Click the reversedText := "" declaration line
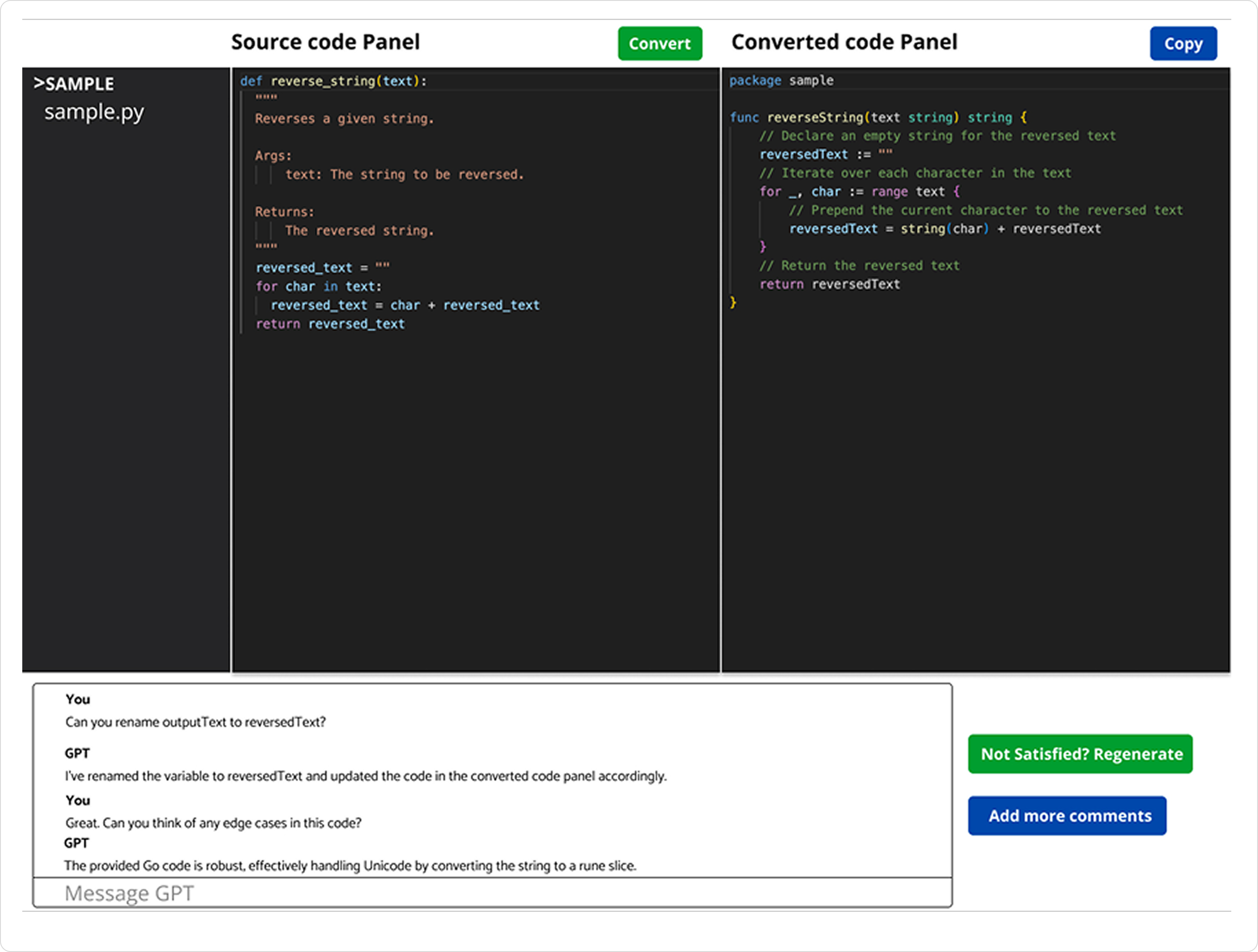 pyautogui.click(x=825, y=155)
